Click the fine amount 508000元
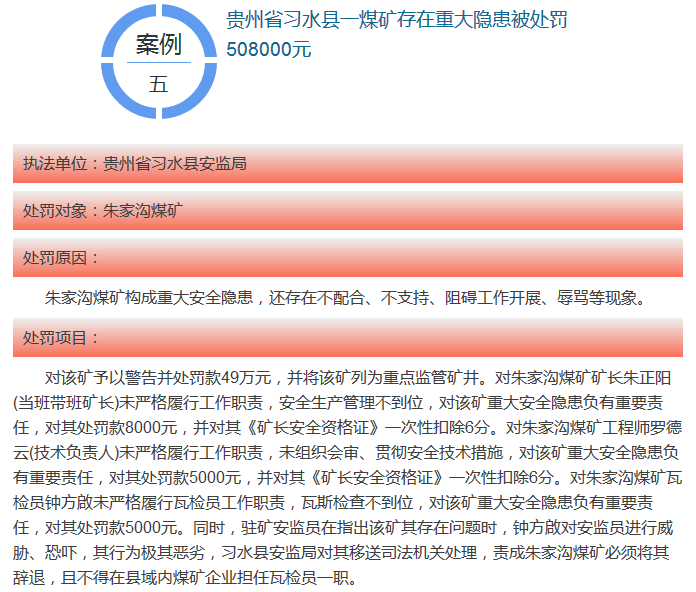This screenshot has width=696, height=592. (x=269, y=49)
